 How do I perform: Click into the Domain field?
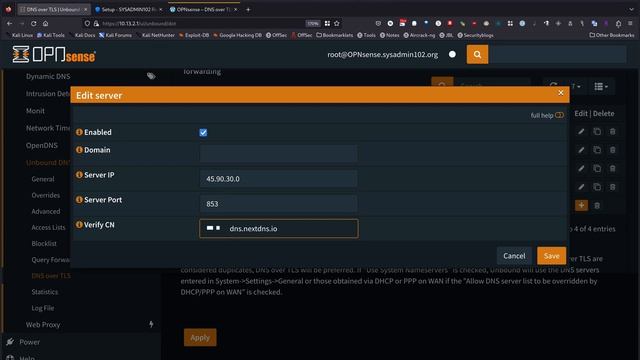[x=278, y=153]
